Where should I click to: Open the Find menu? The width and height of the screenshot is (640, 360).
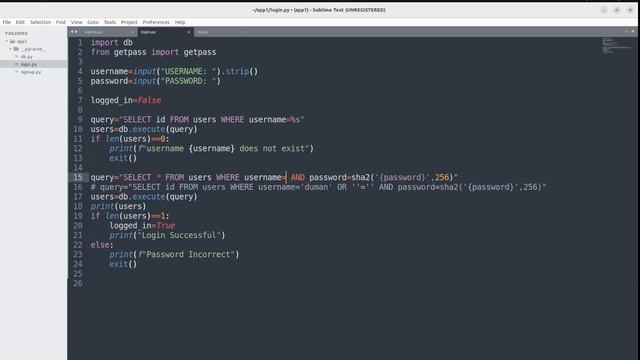pyautogui.click(x=61, y=22)
